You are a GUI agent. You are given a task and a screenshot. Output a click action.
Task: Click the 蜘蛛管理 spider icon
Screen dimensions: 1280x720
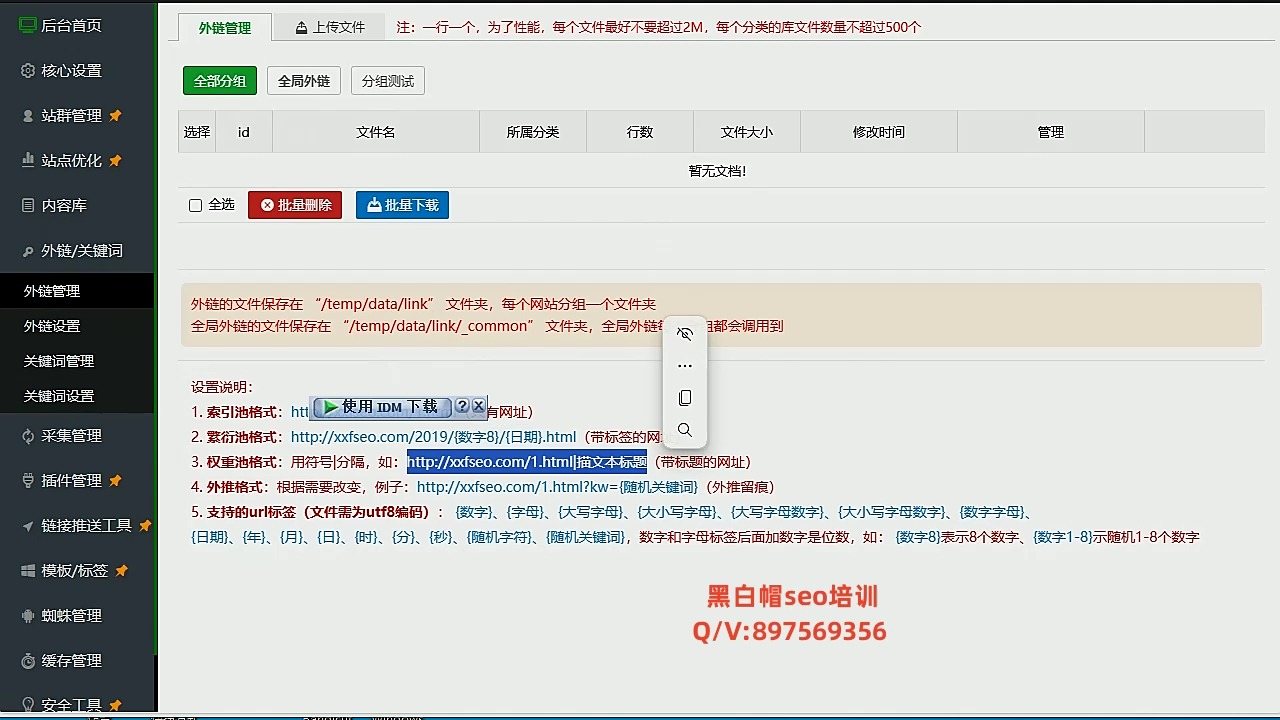pos(28,616)
